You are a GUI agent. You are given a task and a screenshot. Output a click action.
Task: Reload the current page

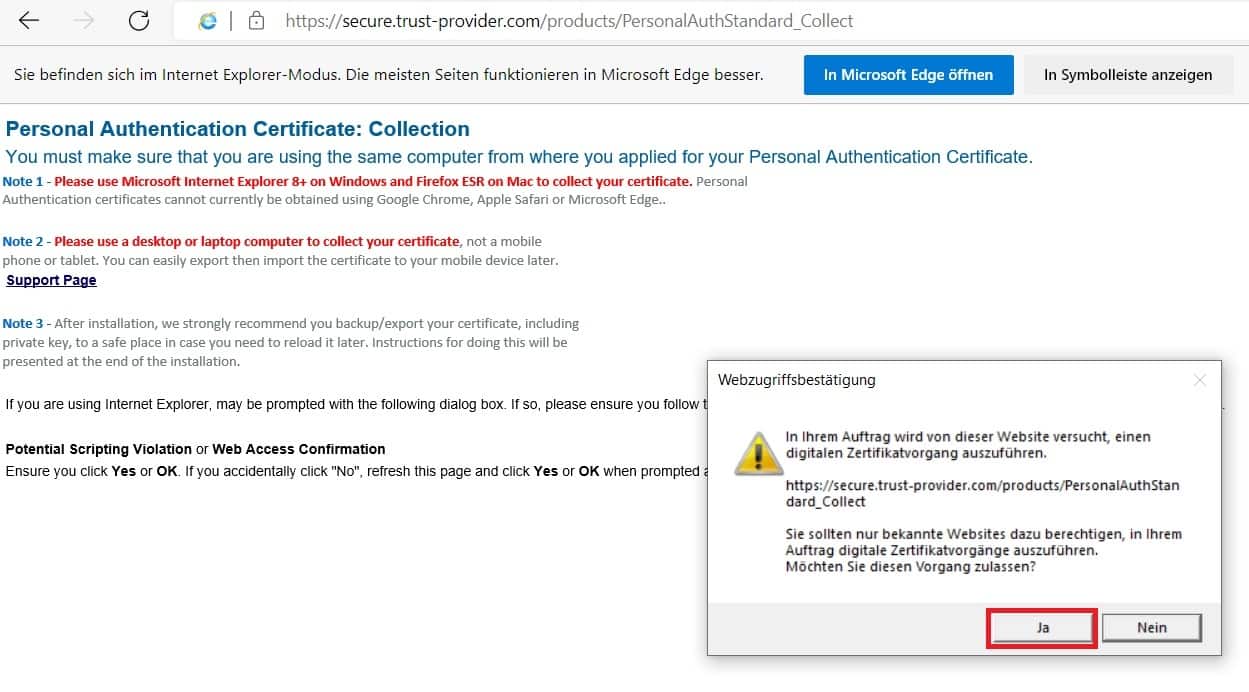pos(139,21)
